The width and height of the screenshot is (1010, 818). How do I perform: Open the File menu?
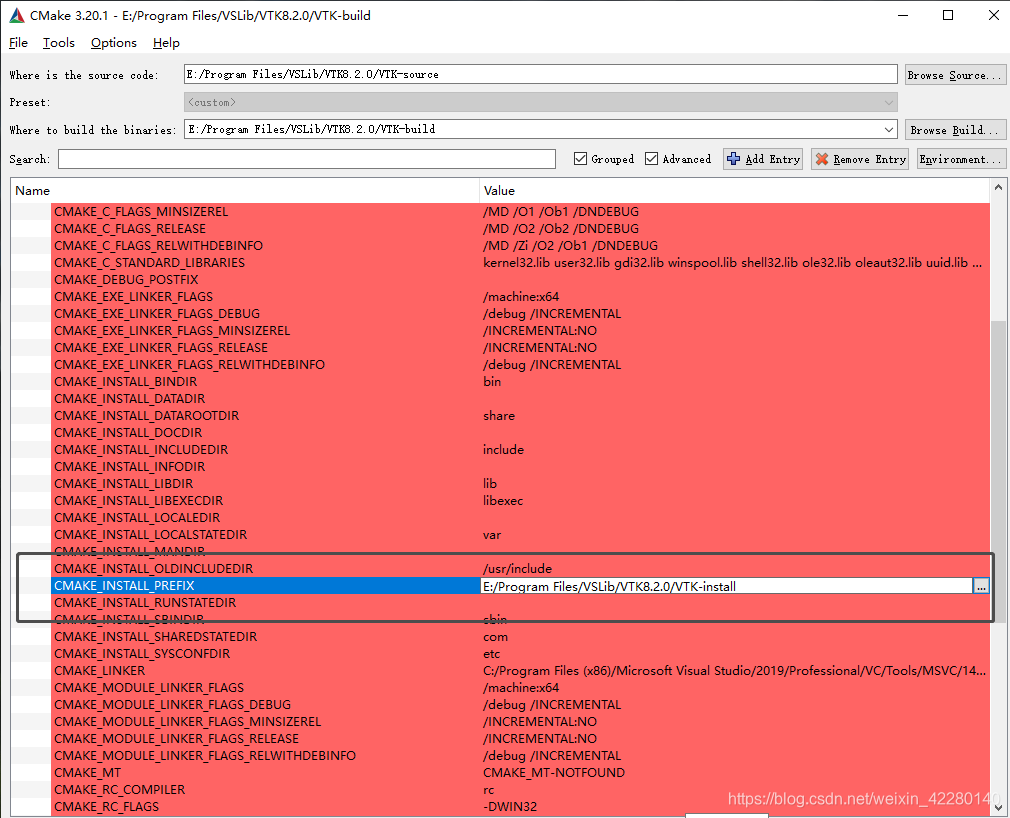[x=18, y=43]
